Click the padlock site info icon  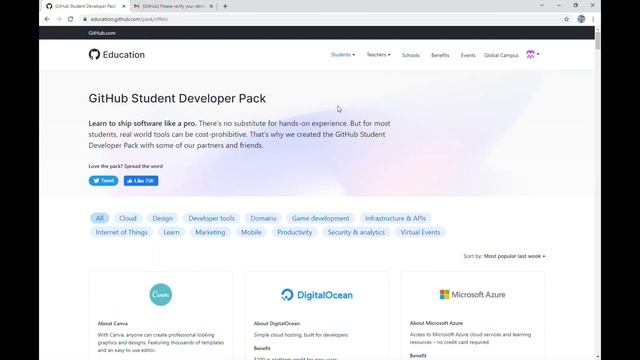tap(85, 19)
